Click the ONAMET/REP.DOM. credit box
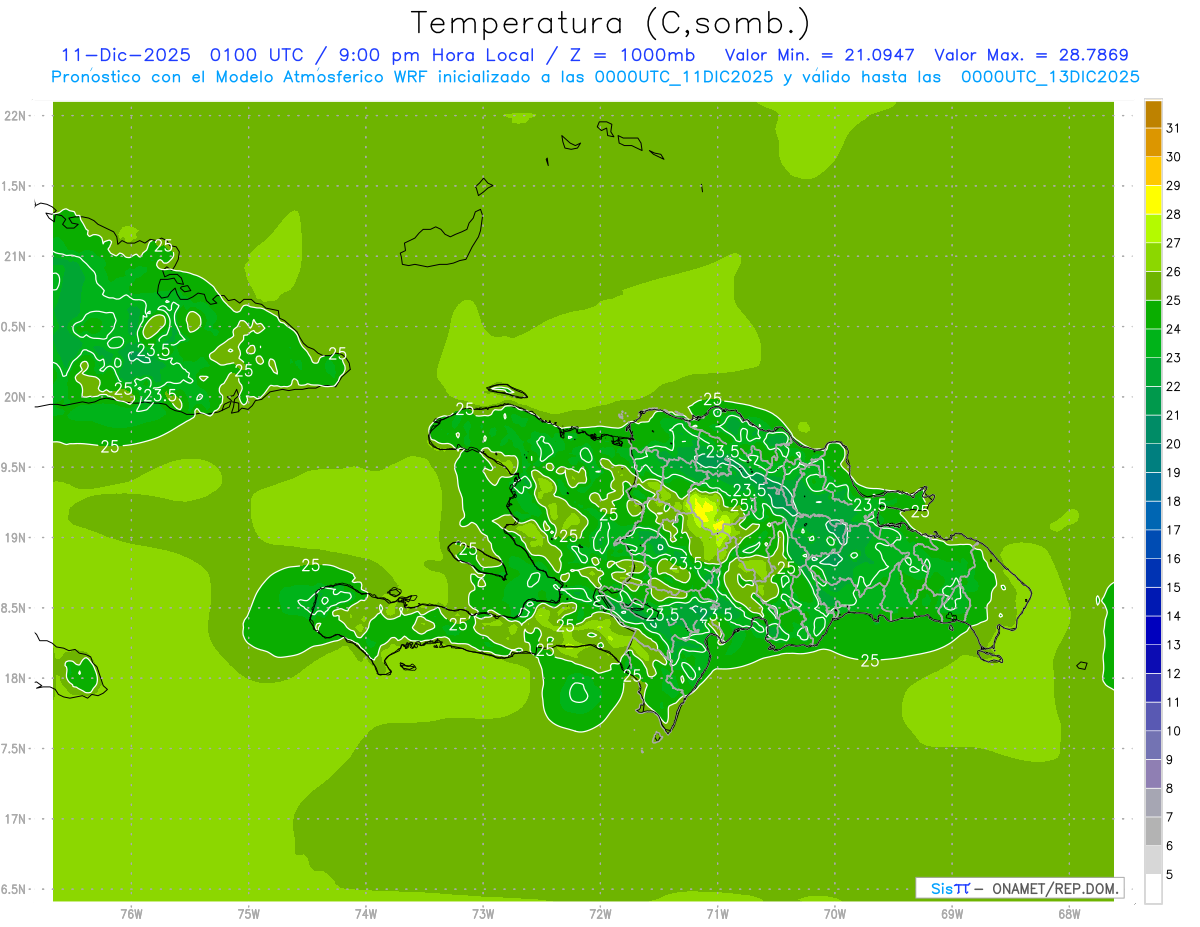Image resolution: width=1200 pixels, height=927 pixels. [x=1019, y=888]
